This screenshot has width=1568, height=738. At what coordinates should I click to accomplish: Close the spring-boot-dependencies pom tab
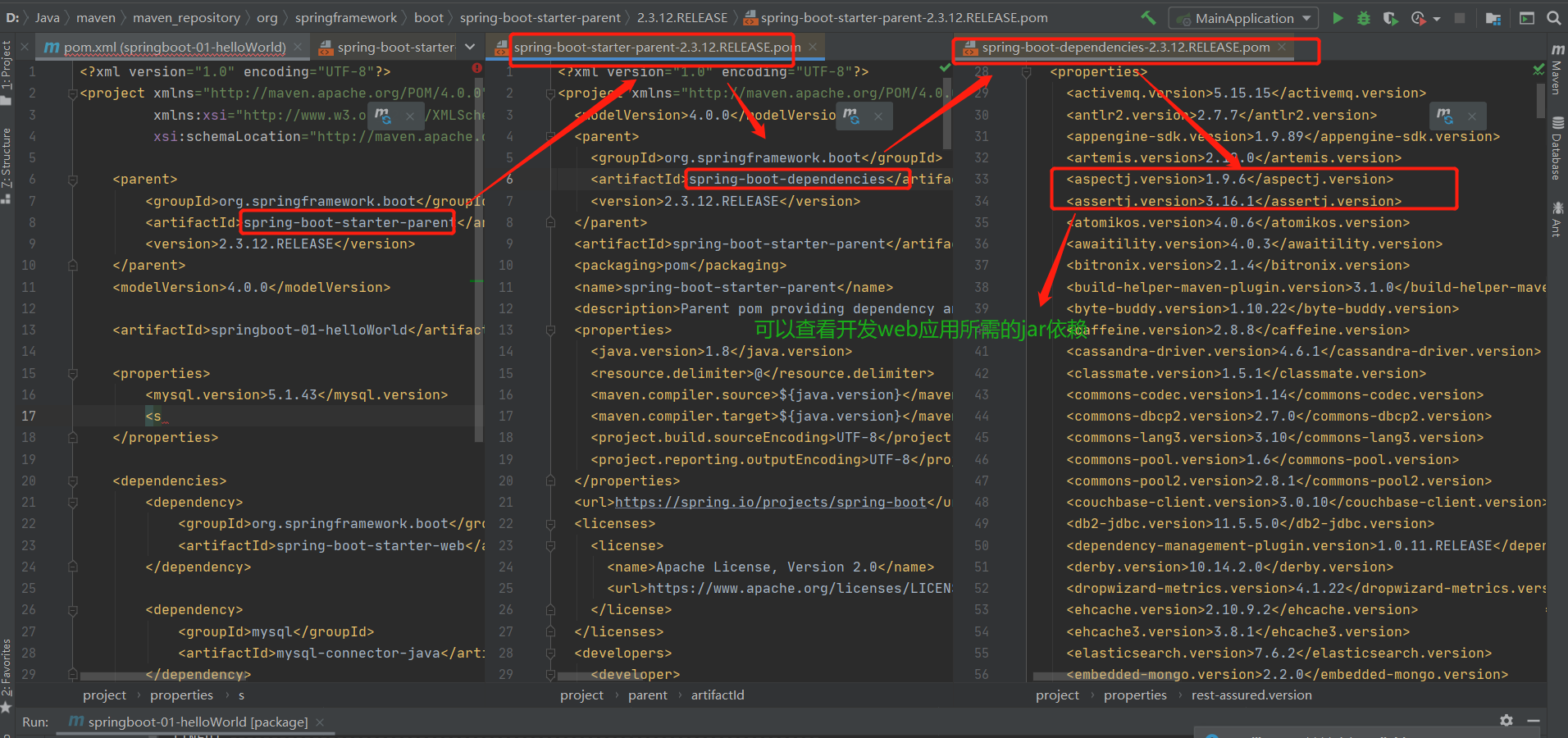pos(1282,48)
